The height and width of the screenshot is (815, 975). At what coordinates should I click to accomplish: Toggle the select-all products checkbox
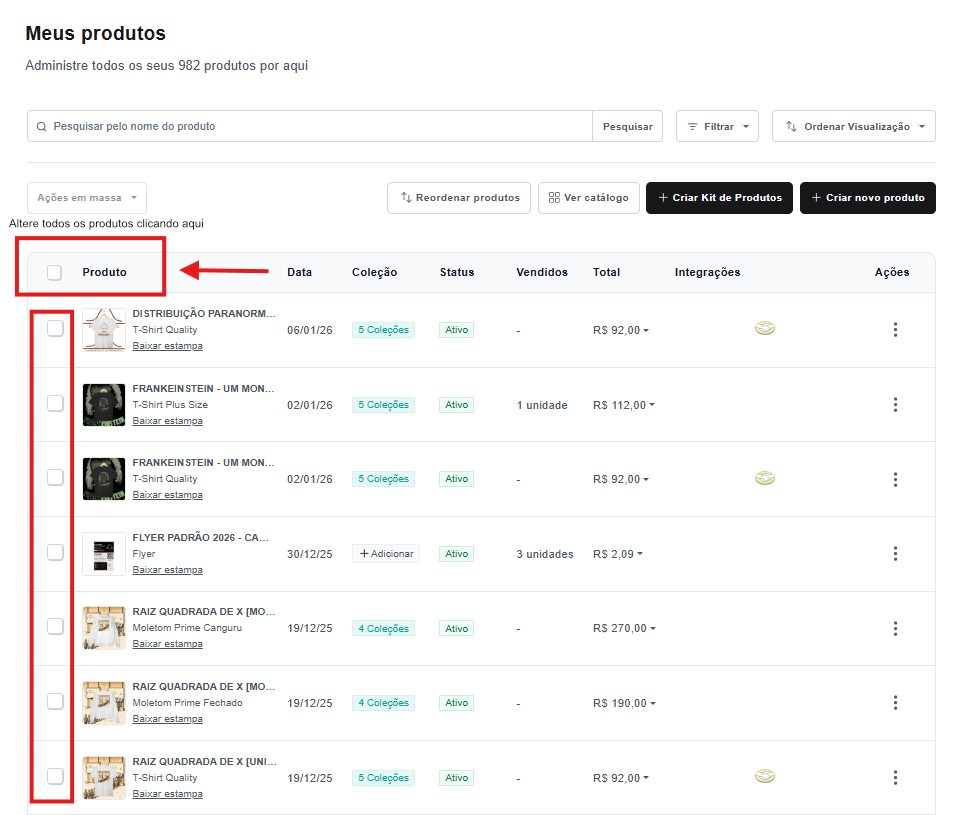pyautogui.click(x=55, y=273)
